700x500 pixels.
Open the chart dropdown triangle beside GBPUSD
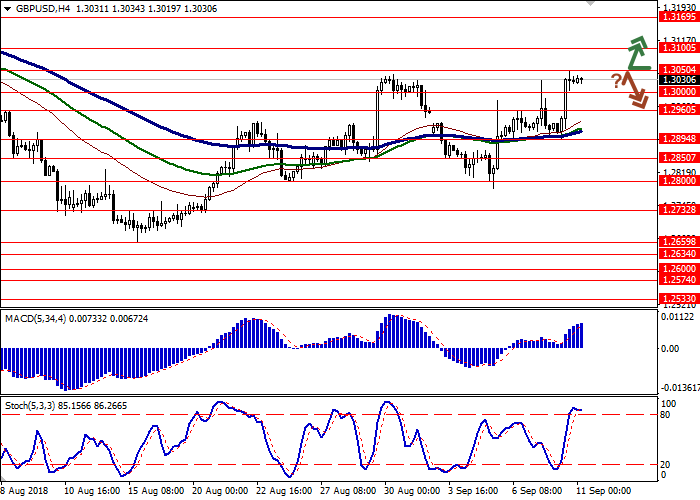pyautogui.click(x=8, y=9)
